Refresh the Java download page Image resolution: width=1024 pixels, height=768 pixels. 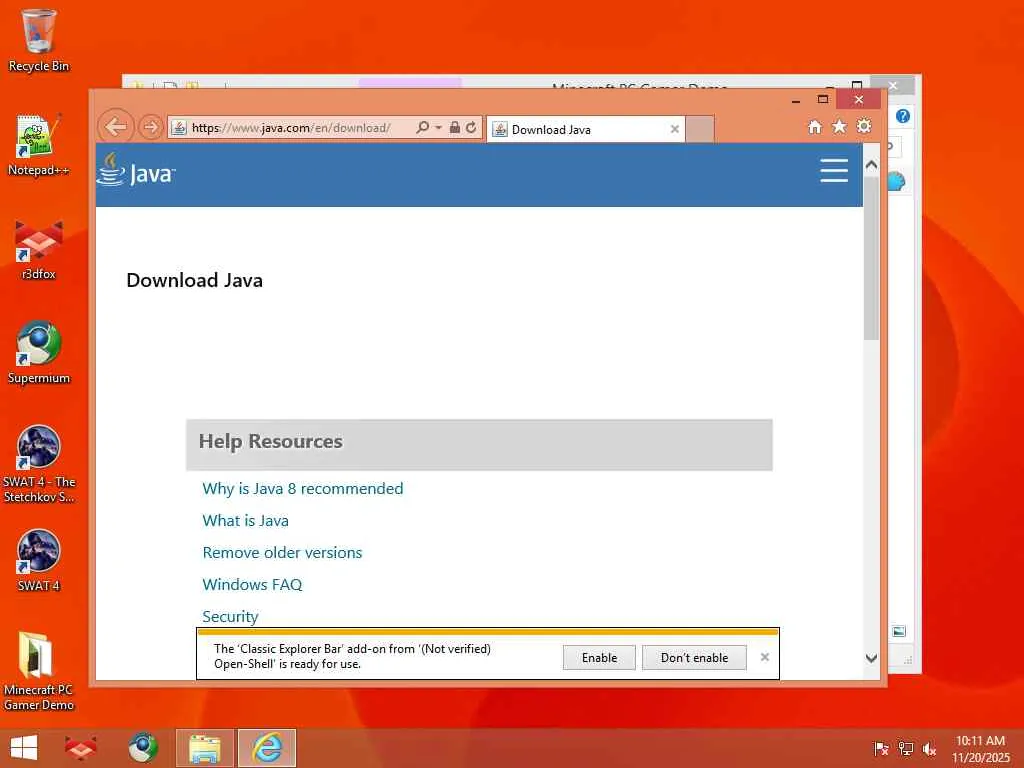pos(472,127)
